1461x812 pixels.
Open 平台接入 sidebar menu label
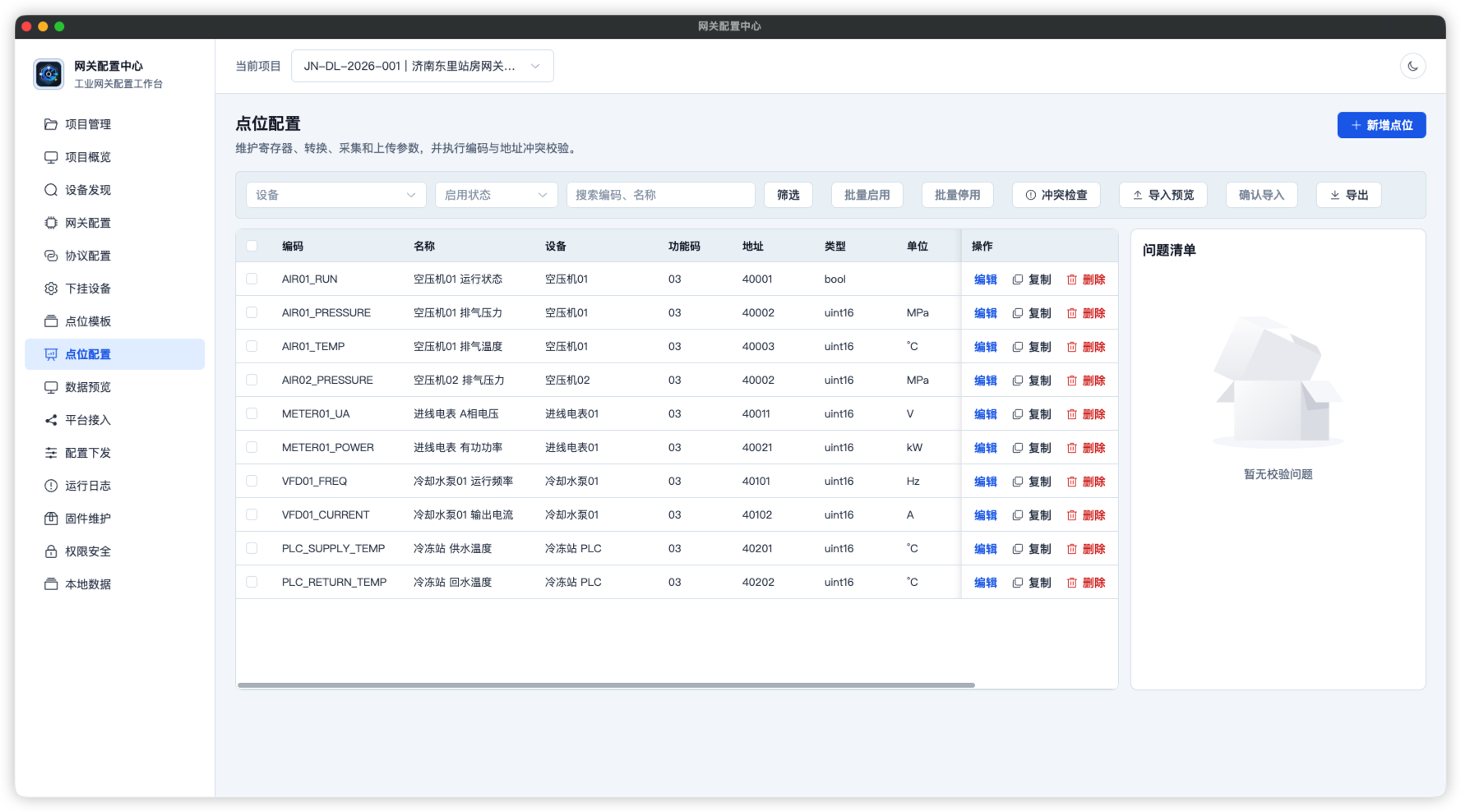88,420
